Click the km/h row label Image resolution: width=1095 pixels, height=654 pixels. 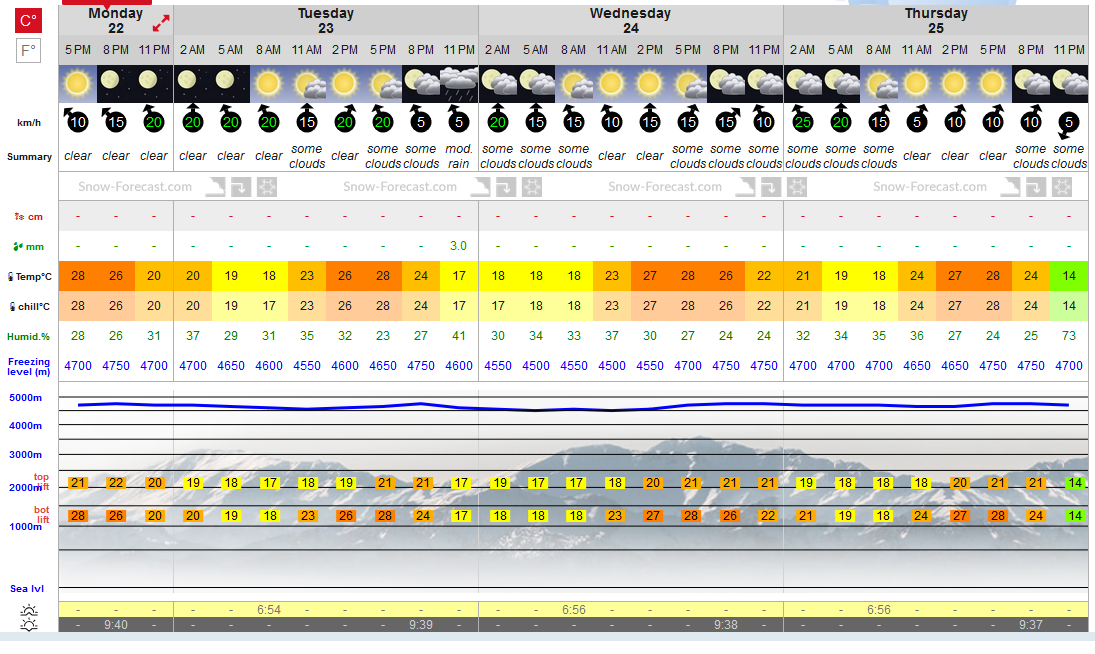29,123
